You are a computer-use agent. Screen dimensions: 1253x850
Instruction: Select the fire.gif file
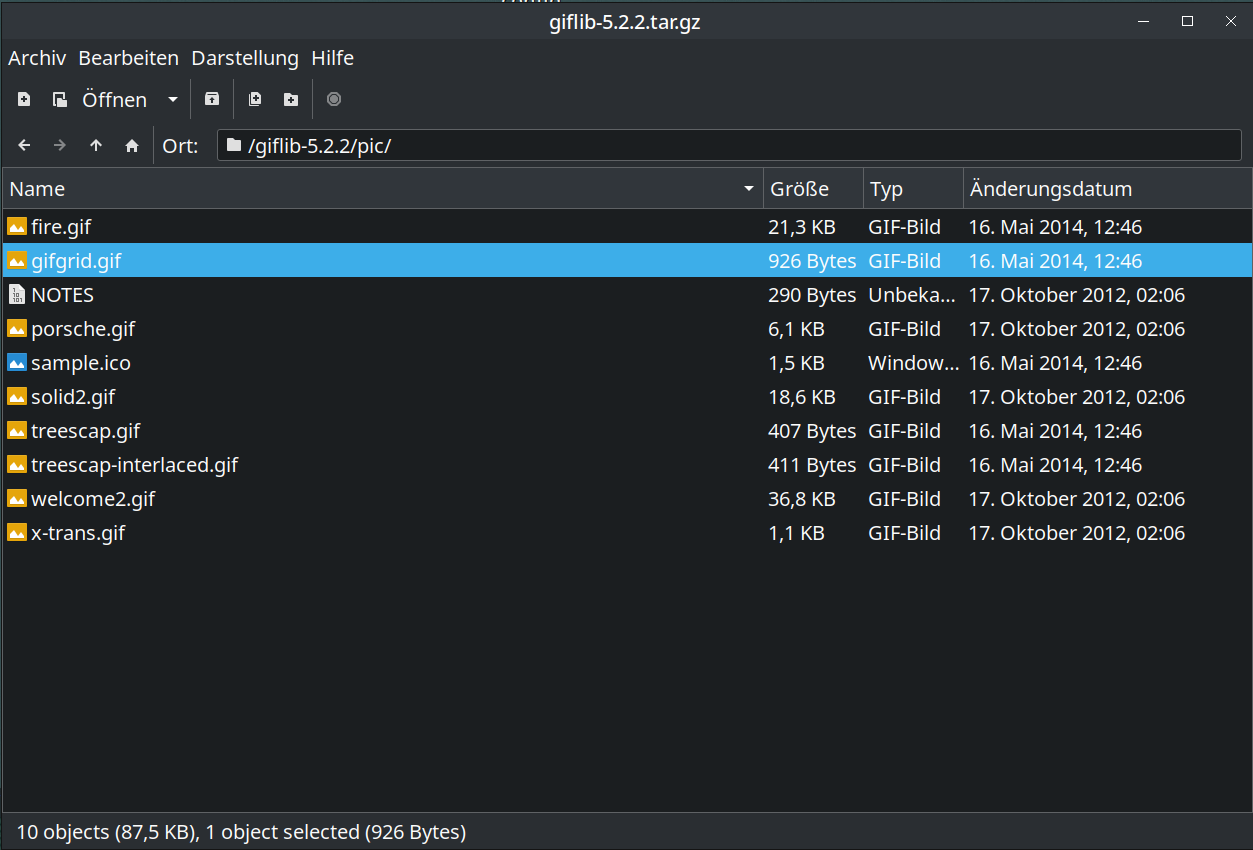(x=61, y=227)
